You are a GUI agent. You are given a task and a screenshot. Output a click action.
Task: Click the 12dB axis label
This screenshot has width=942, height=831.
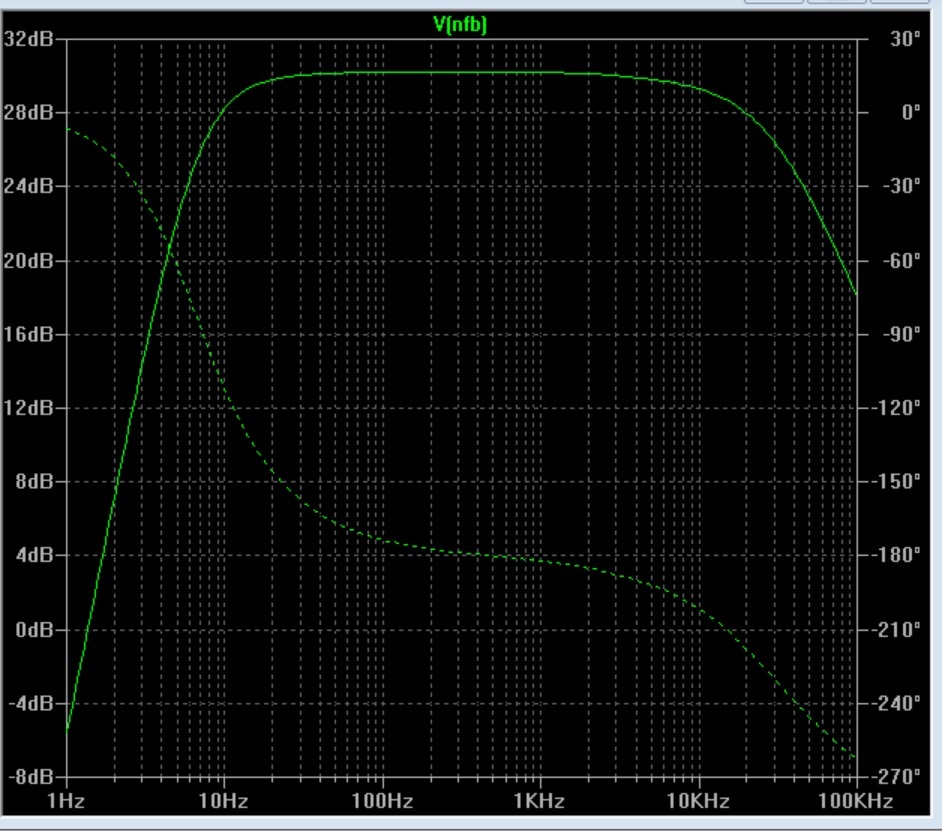click(x=29, y=408)
